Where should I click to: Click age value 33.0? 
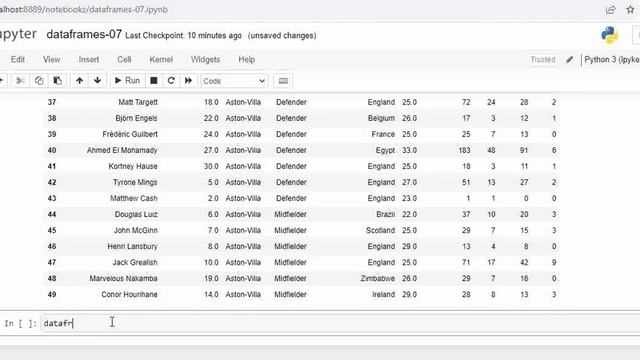pyautogui.click(x=409, y=150)
